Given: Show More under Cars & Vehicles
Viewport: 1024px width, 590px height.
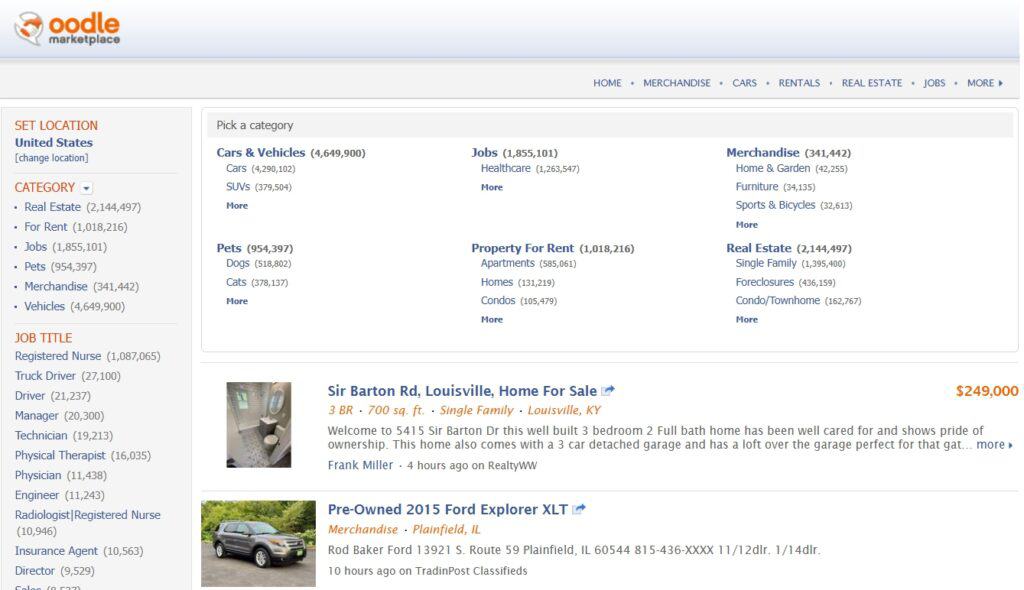Looking at the screenshot, I should pyautogui.click(x=237, y=205).
